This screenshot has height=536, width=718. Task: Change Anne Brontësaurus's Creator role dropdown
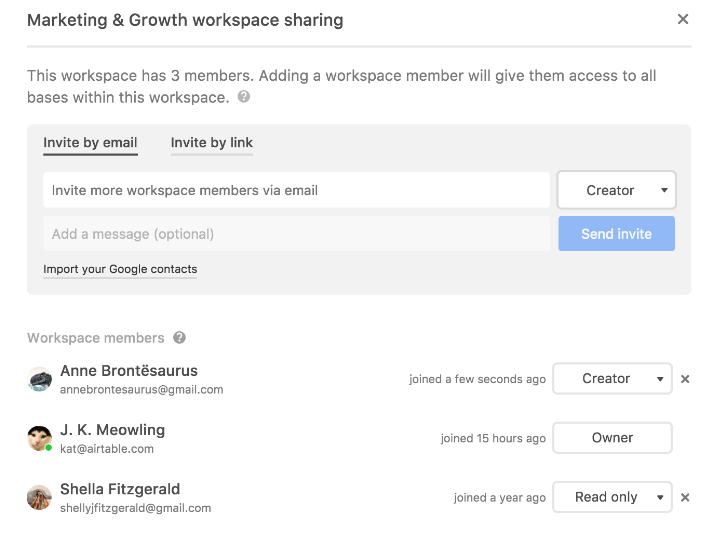coord(612,379)
